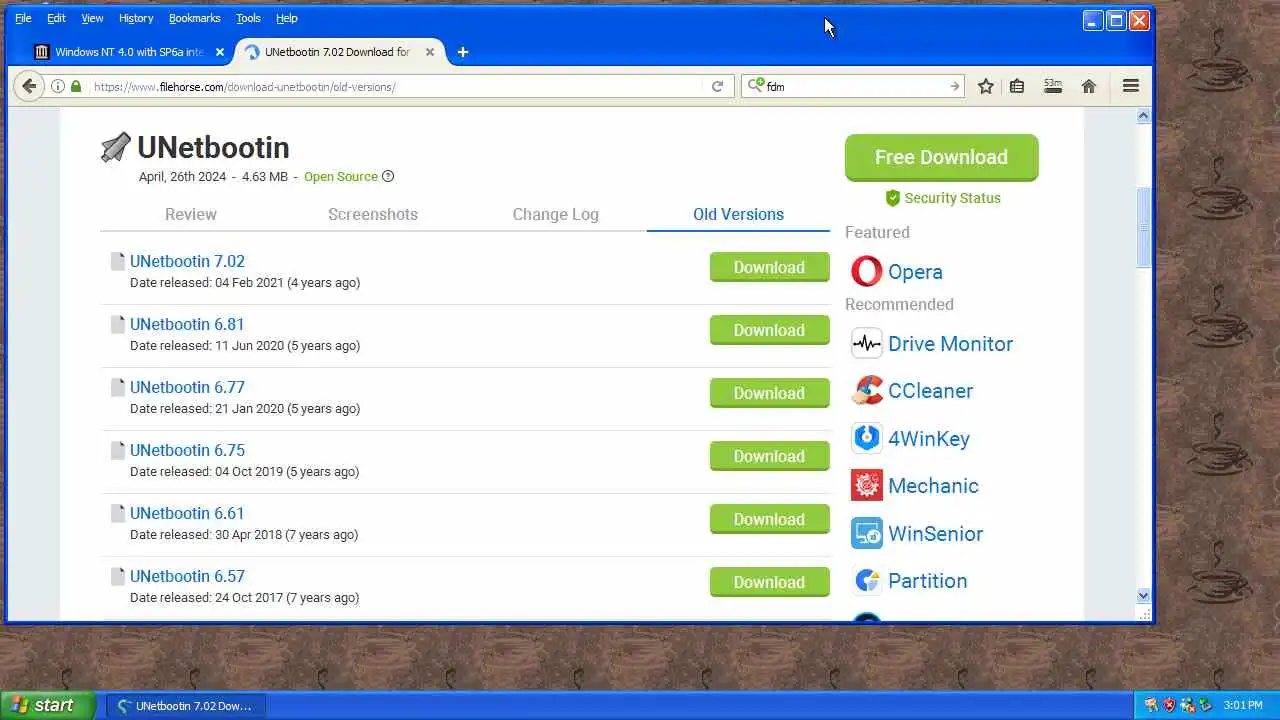The width and height of the screenshot is (1280, 720).
Task: Open a new tab with plus button
Action: click(462, 52)
